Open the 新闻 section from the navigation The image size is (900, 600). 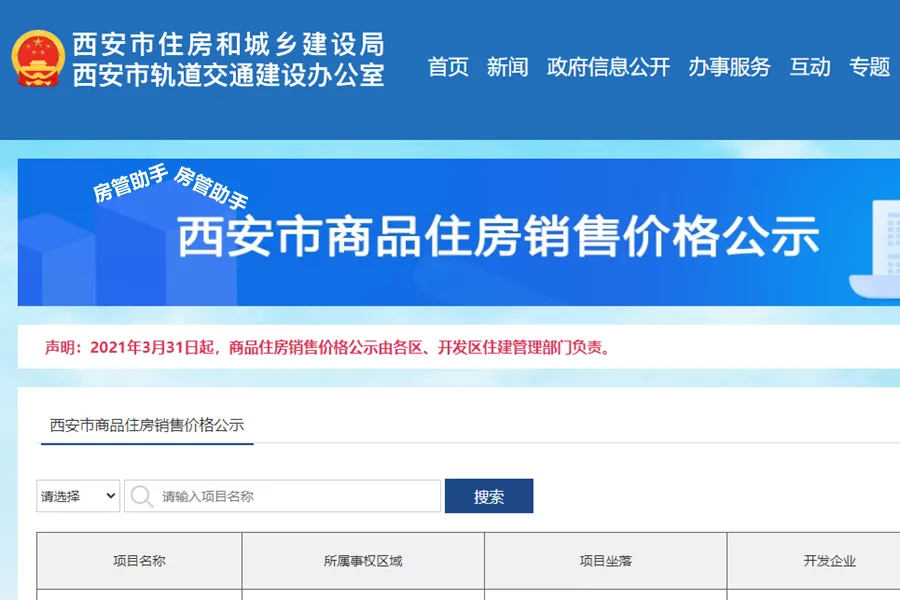pyautogui.click(x=508, y=68)
